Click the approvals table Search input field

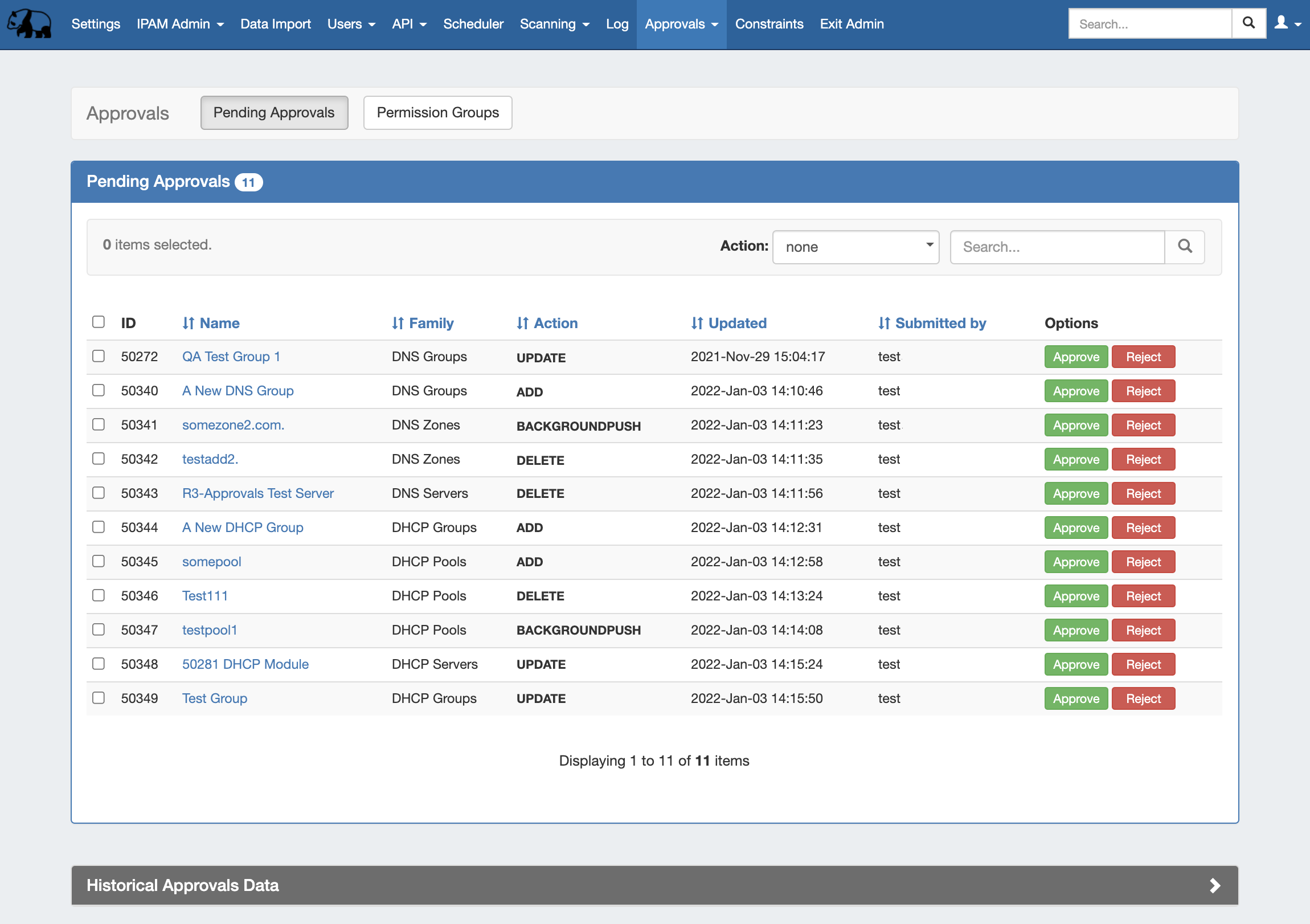(x=1057, y=247)
